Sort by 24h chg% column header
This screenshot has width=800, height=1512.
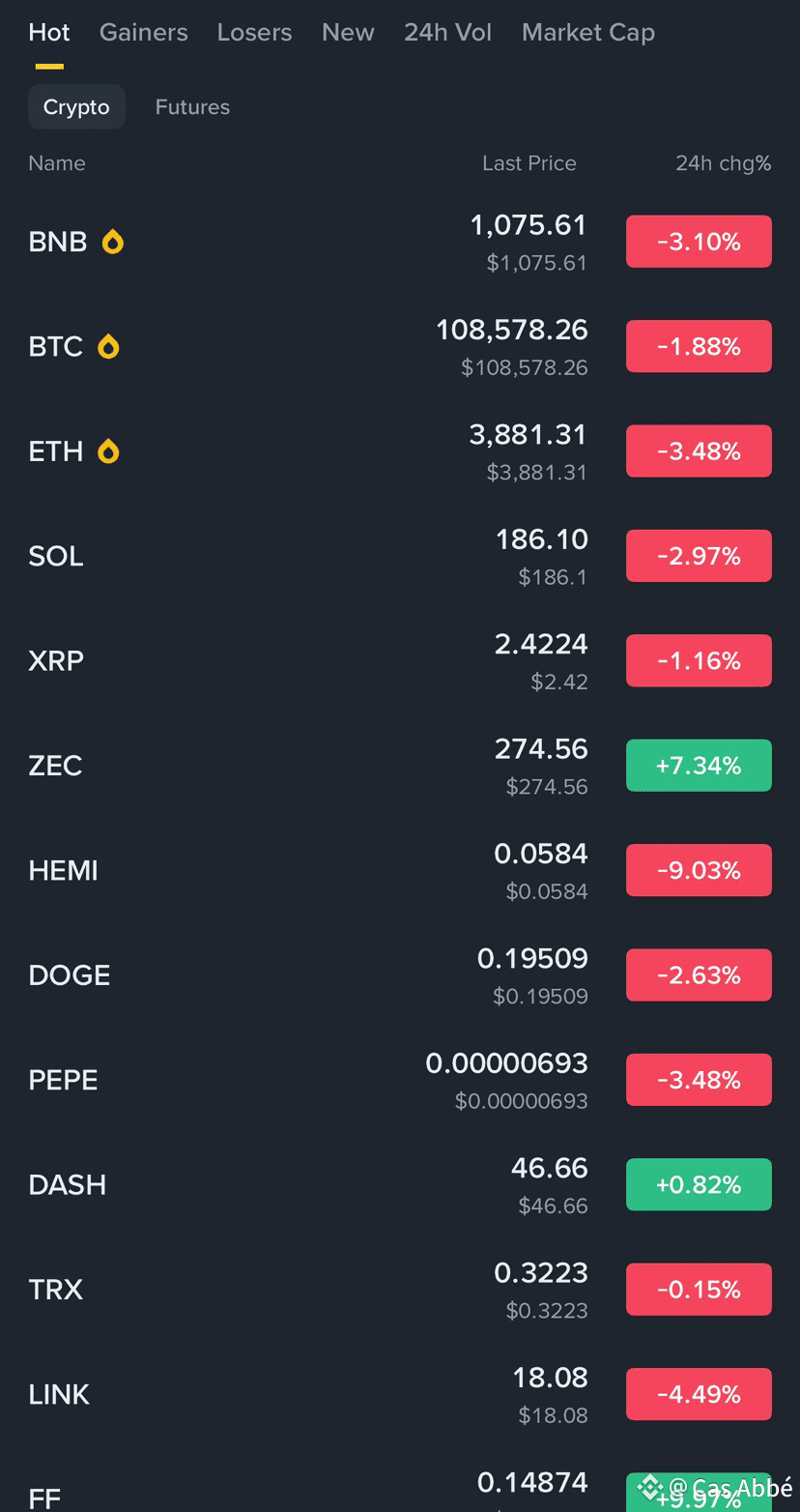click(724, 163)
